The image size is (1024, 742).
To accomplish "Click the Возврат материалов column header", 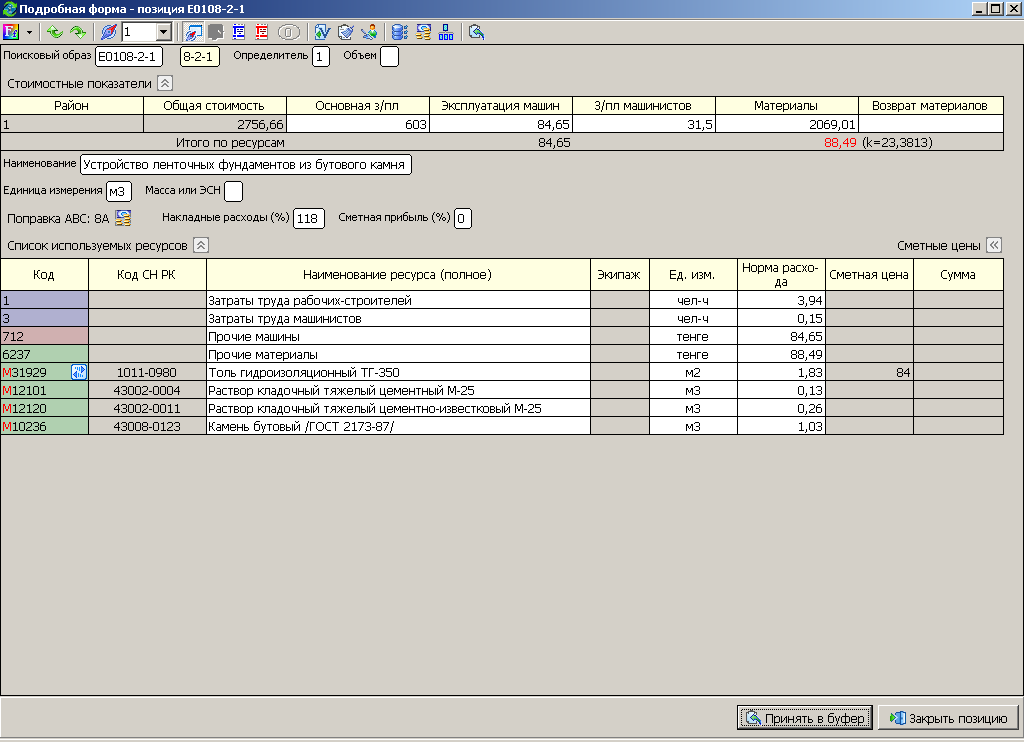I will pos(931,106).
